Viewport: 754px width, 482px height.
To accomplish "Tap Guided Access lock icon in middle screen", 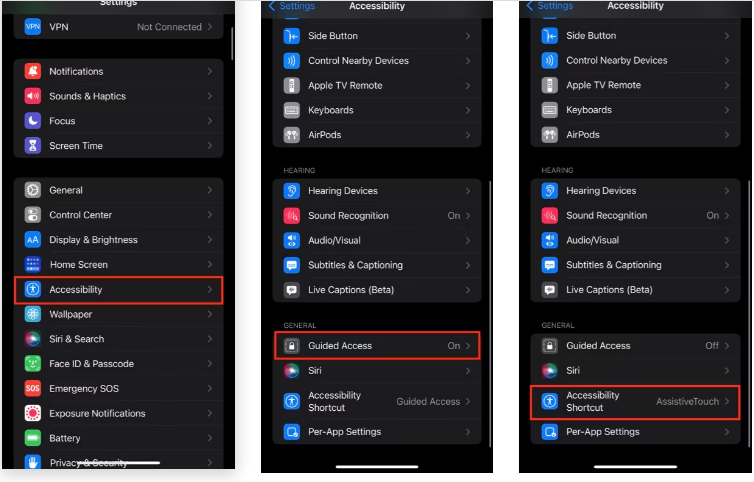I will click(x=291, y=345).
